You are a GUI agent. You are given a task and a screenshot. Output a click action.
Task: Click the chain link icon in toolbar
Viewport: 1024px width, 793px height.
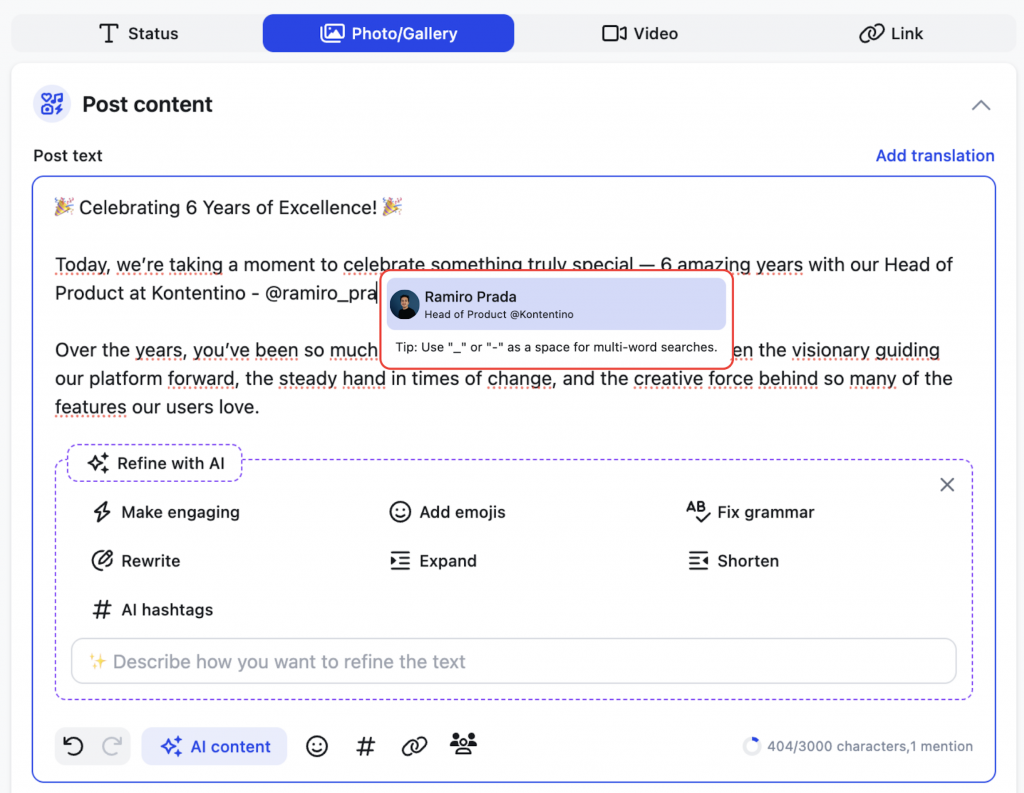414,746
